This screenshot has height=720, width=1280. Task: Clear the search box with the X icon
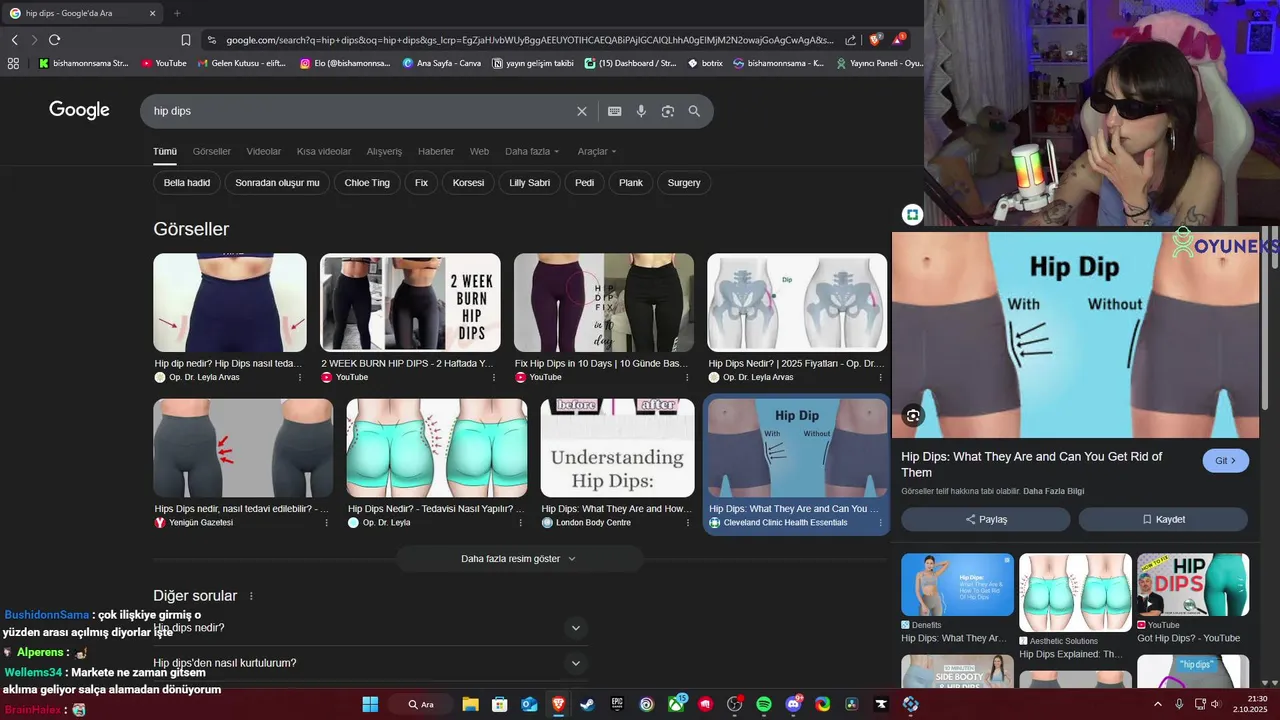pyautogui.click(x=582, y=111)
